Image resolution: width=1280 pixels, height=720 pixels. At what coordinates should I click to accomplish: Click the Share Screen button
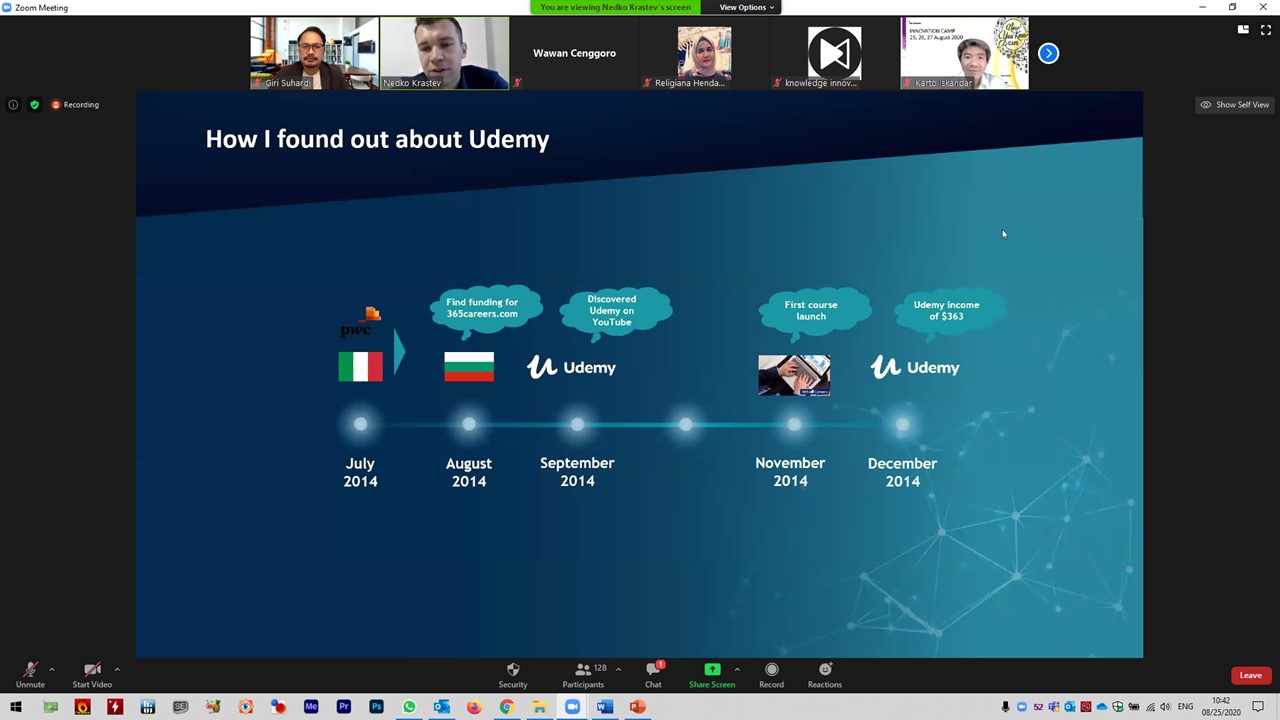pos(712,675)
